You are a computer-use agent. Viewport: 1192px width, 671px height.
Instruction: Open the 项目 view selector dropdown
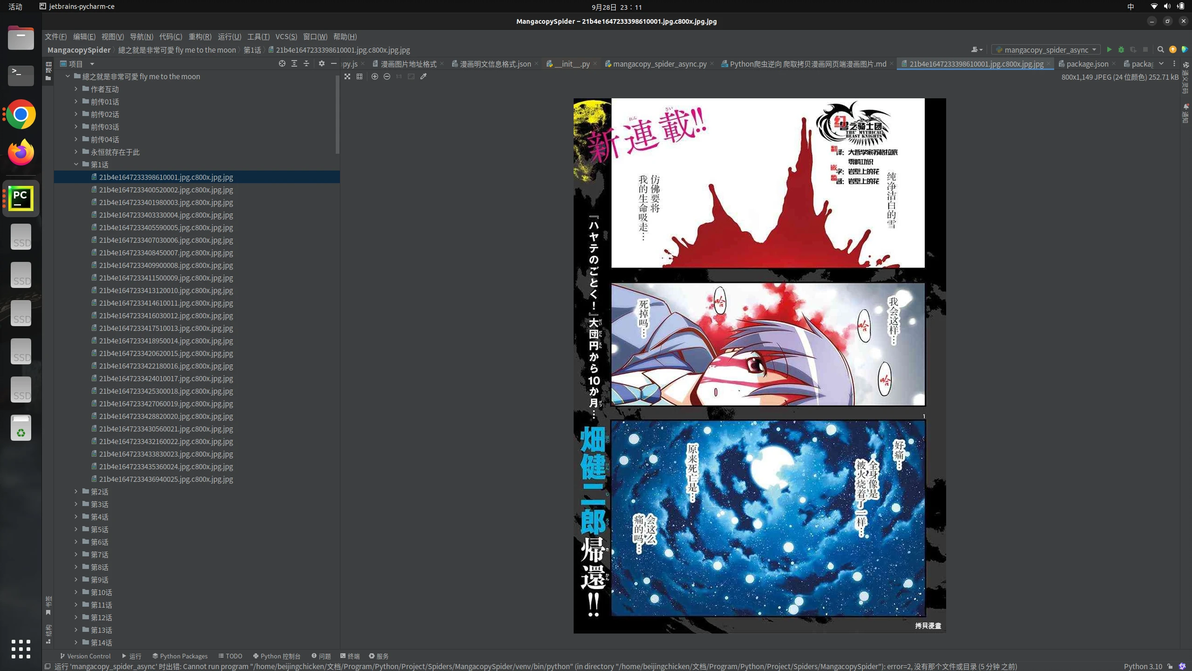pos(77,64)
